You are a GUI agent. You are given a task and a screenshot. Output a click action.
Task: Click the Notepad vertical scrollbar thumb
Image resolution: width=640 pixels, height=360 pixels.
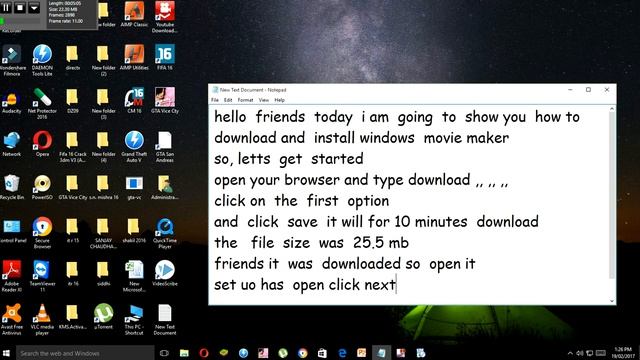tap(611, 195)
